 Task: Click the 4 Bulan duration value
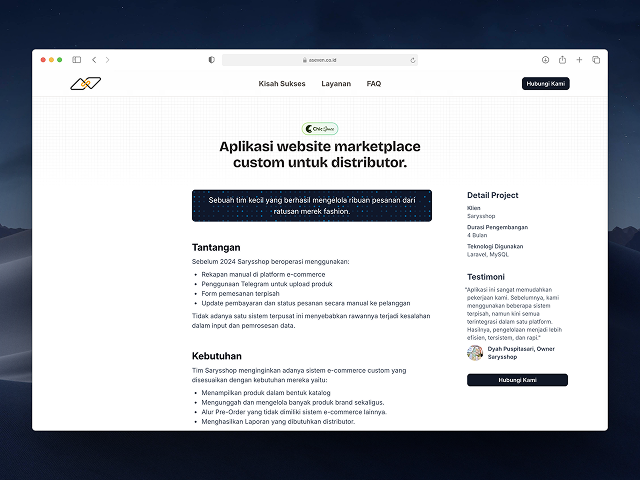tap(477, 235)
